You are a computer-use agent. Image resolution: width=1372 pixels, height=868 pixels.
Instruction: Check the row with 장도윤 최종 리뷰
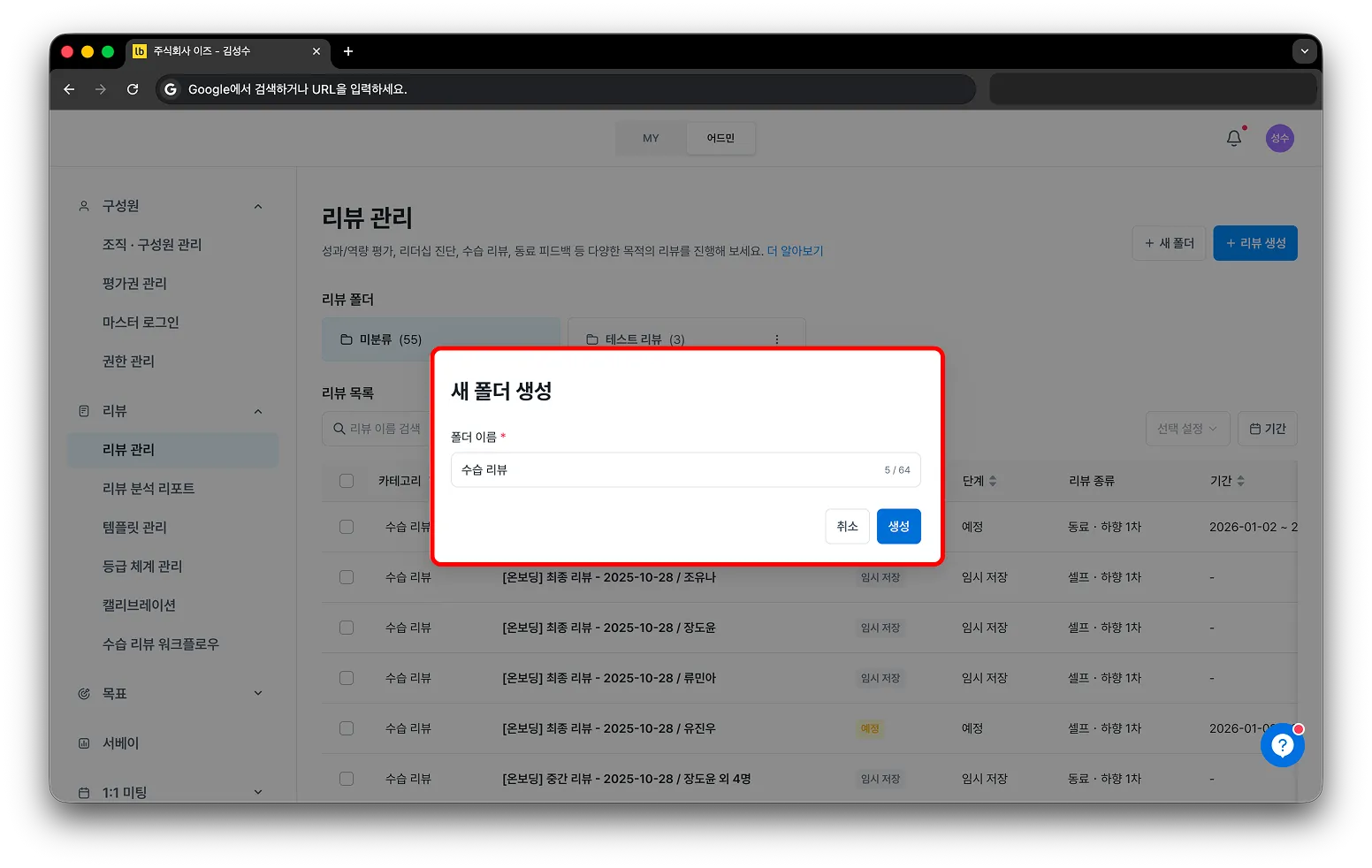(347, 628)
